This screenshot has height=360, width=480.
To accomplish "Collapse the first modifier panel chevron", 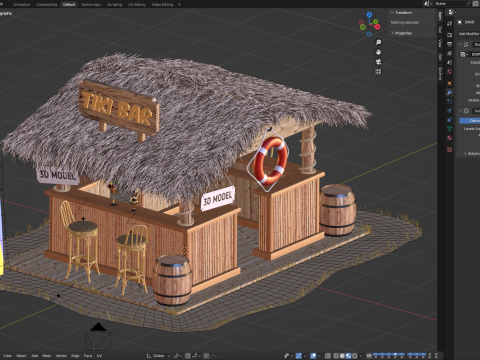I will [x=460, y=44].
